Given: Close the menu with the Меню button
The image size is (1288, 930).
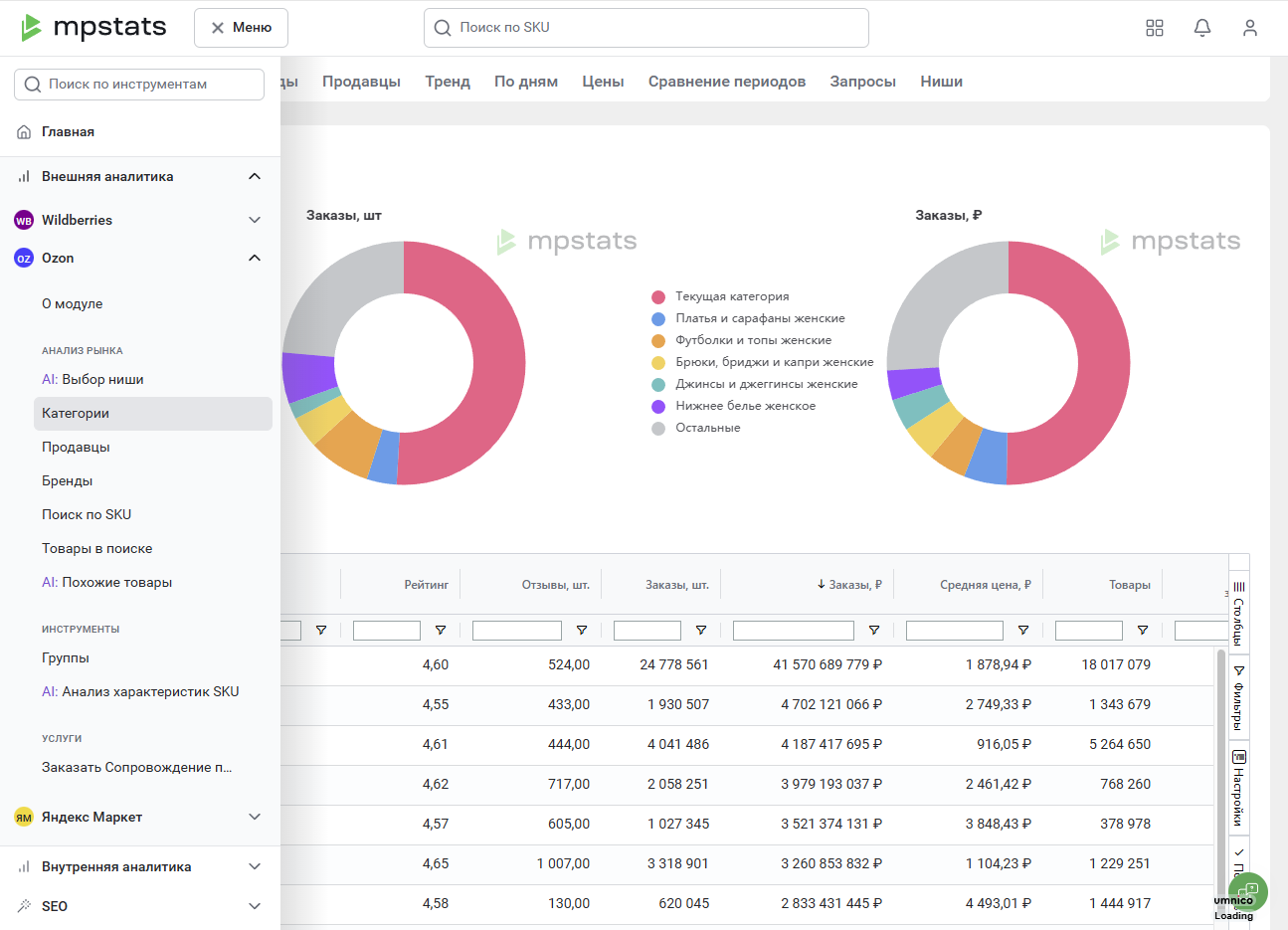Looking at the screenshot, I should pos(241,28).
